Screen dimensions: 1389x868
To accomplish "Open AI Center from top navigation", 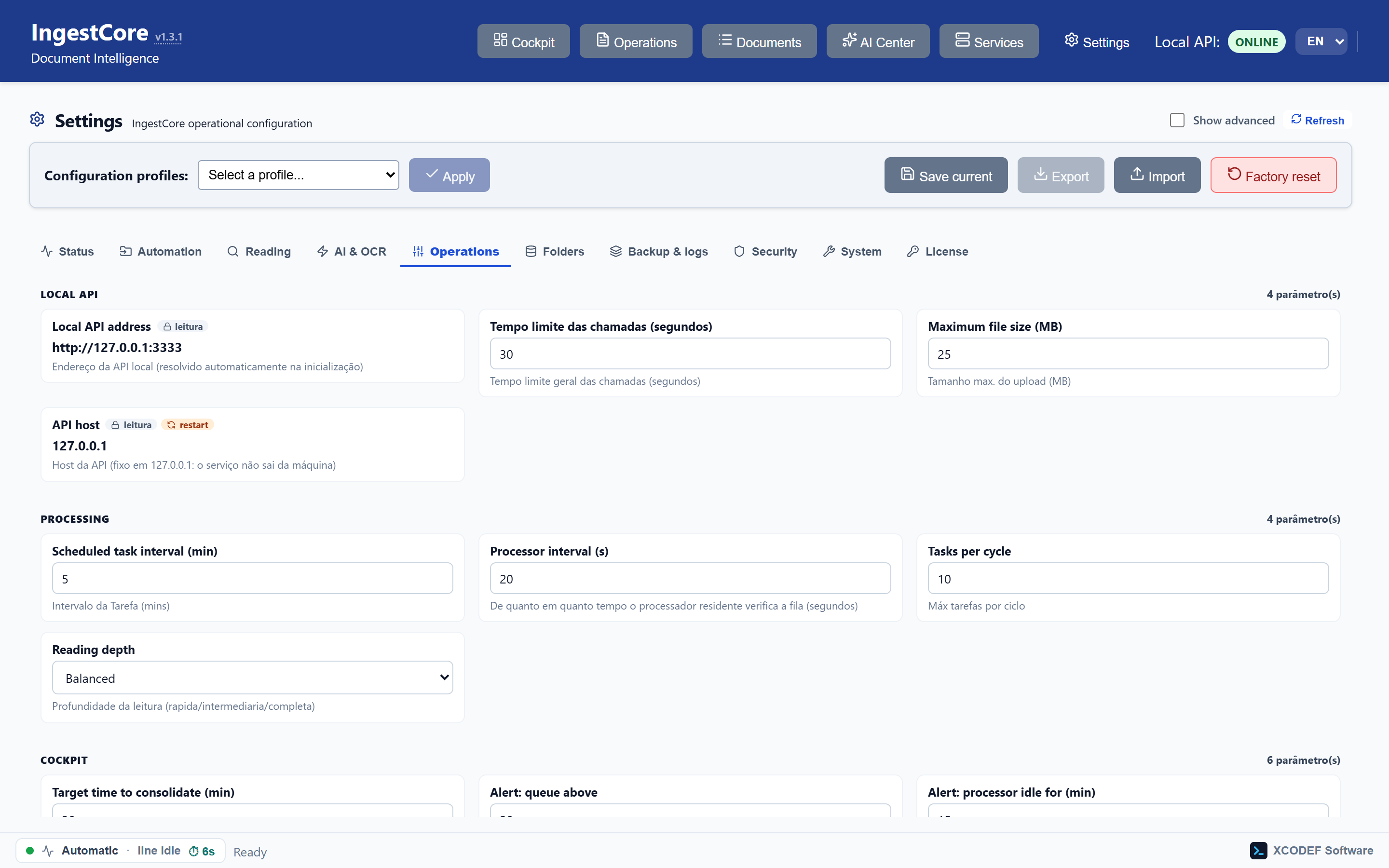I will (x=878, y=41).
